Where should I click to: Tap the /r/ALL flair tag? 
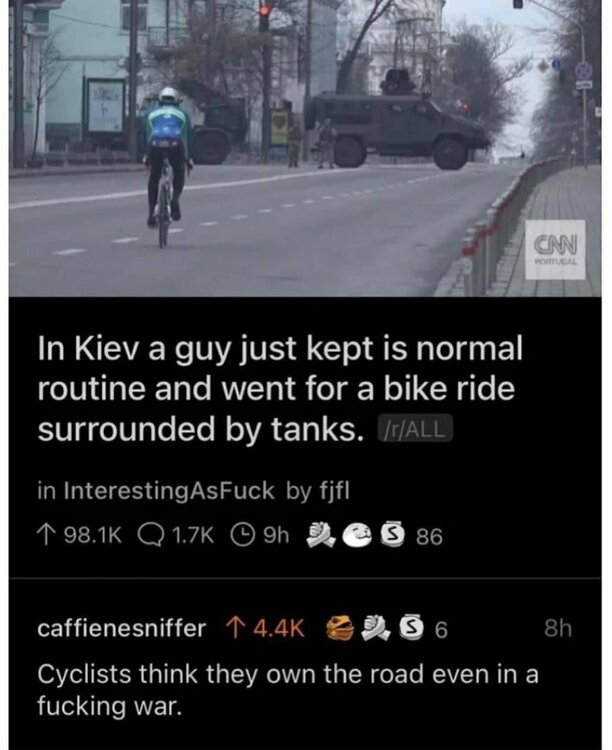(414, 428)
